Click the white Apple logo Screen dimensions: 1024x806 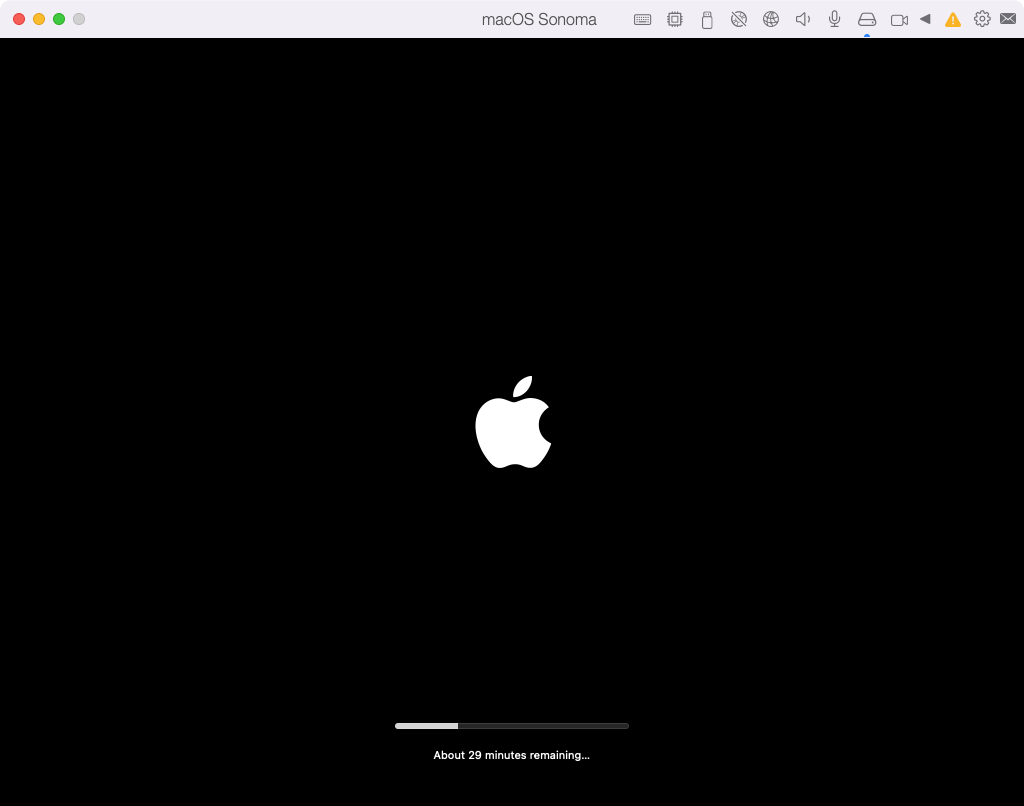point(512,424)
